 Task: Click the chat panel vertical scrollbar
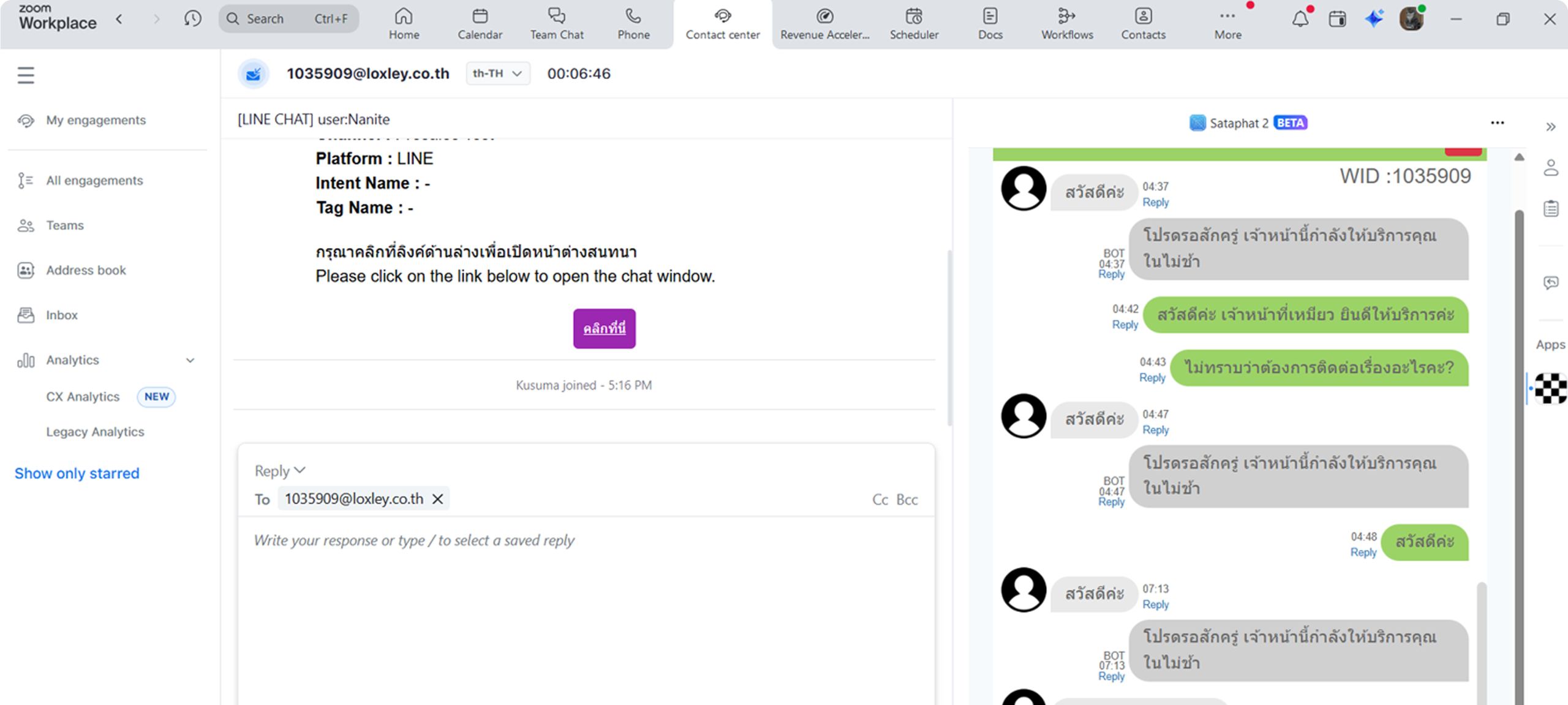(x=1519, y=429)
